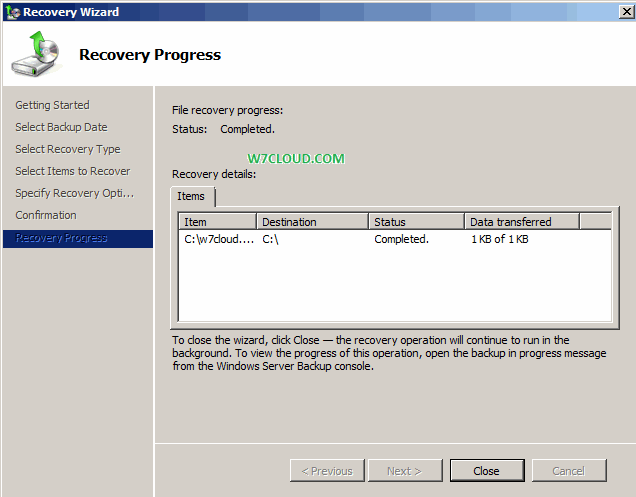This screenshot has width=636, height=497.
Task: Select the Select Backup Date step
Action: [61, 127]
